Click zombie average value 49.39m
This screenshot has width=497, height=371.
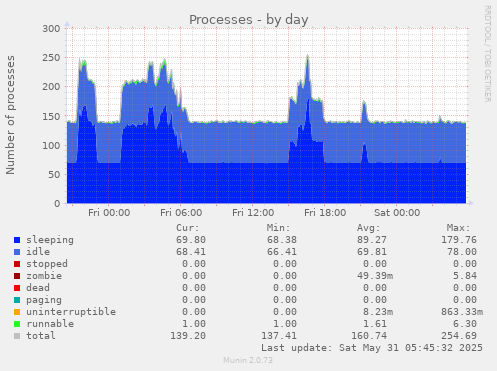tap(375, 276)
